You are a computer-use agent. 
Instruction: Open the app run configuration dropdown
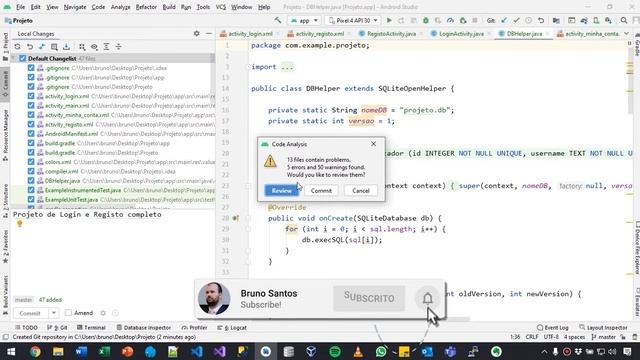tap(304, 20)
